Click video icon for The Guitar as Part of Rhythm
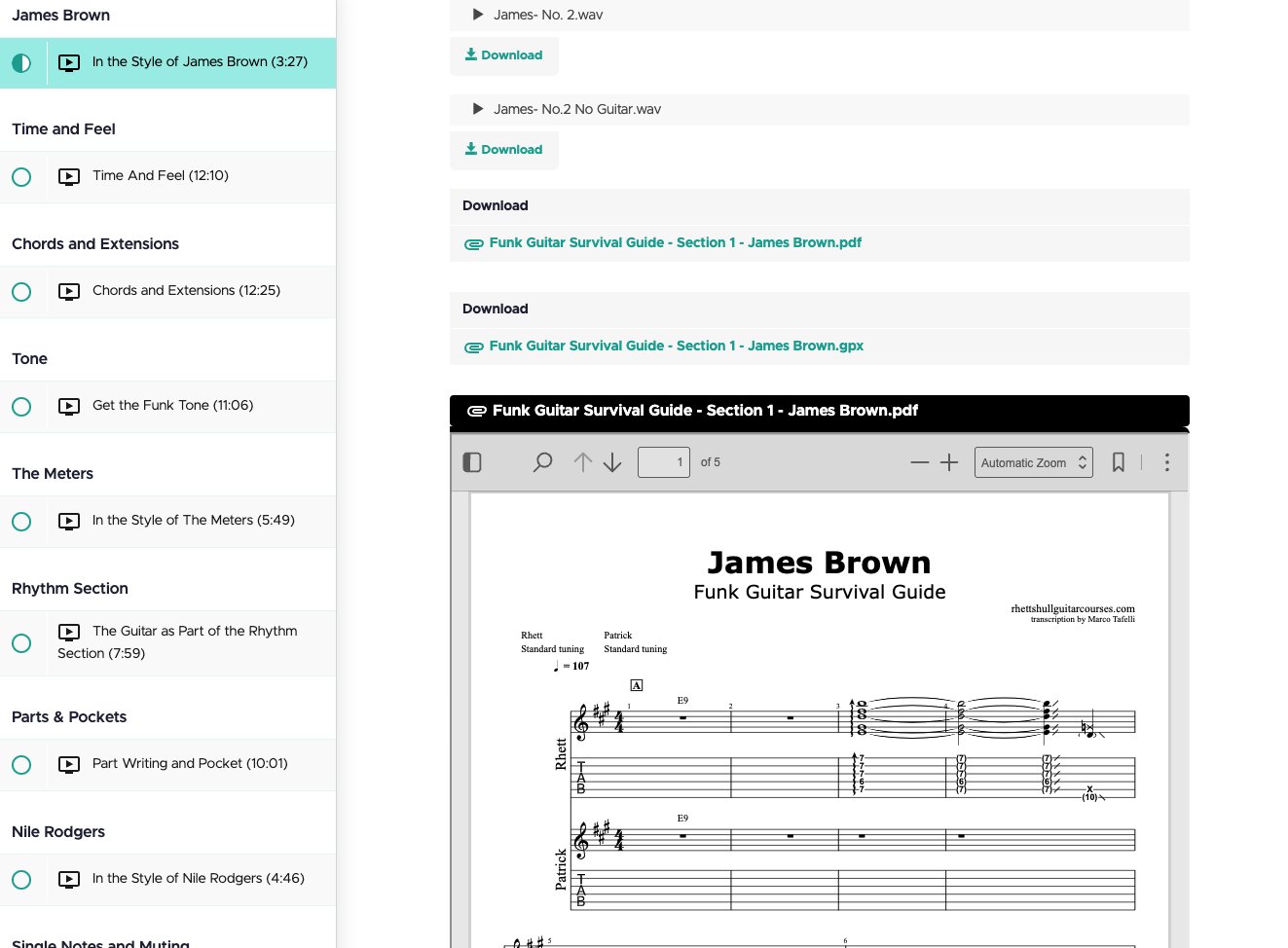The width and height of the screenshot is (1288, 948). [69, 633]
